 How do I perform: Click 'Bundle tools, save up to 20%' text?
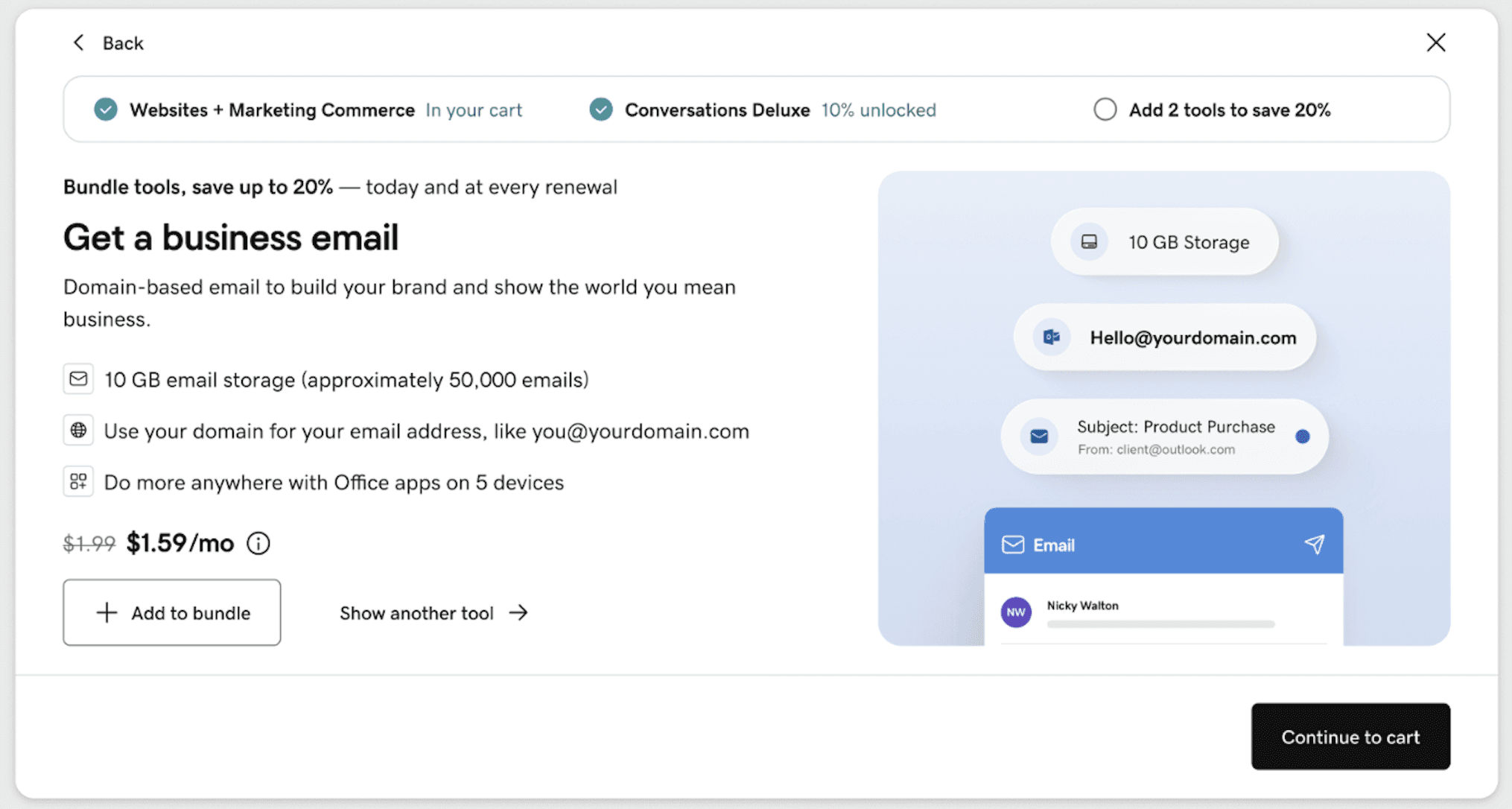(198, 186)
